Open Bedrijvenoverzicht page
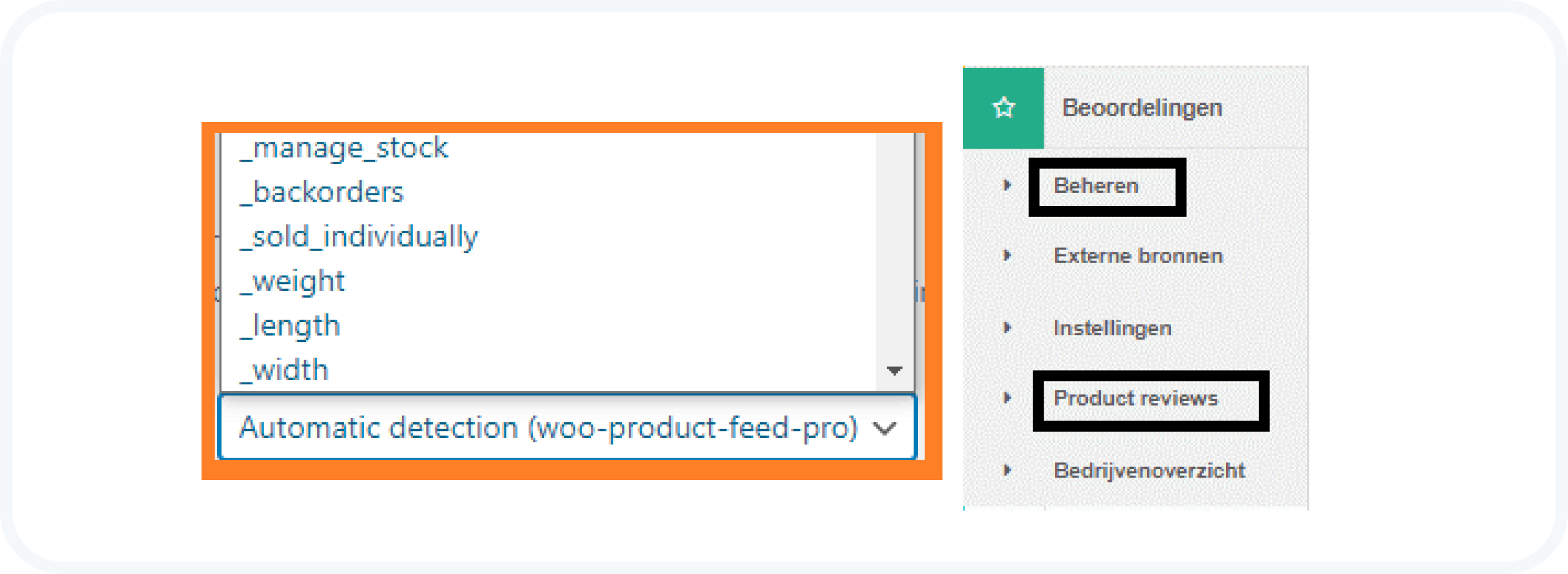Image resolution: width=1568 pixels, height=574 pixels. tap(1149, 470)
